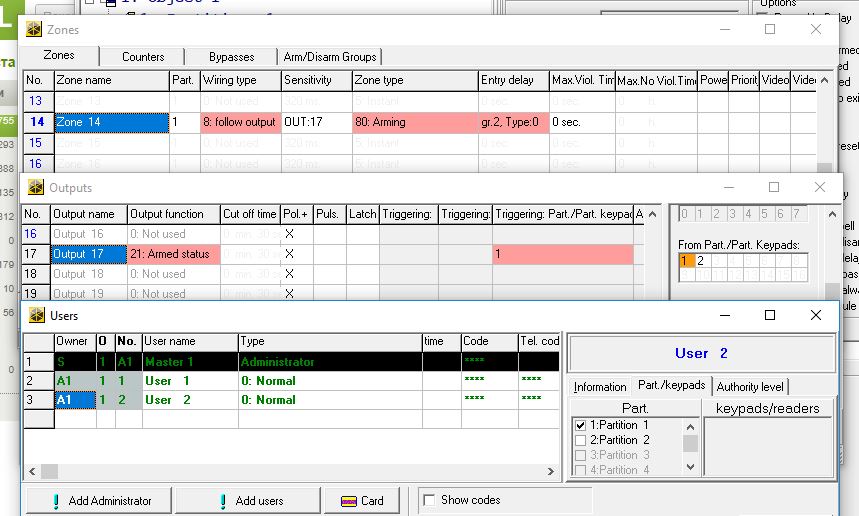
Task: Open the Information tab for User 2
Action: point(600,387)
